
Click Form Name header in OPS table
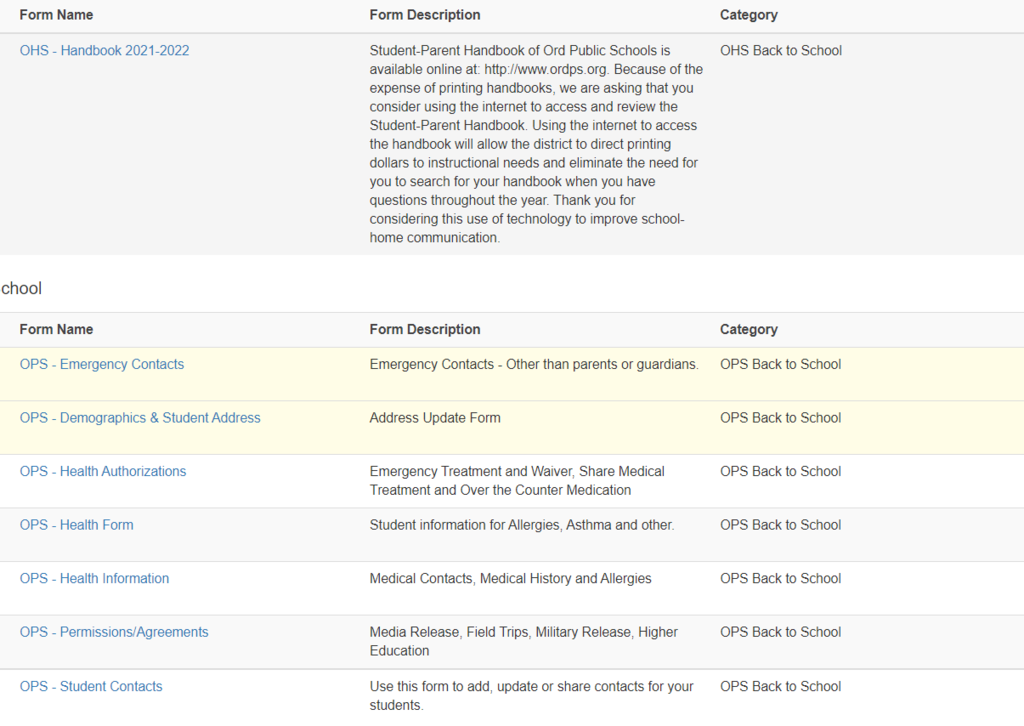tap(56, 330)
